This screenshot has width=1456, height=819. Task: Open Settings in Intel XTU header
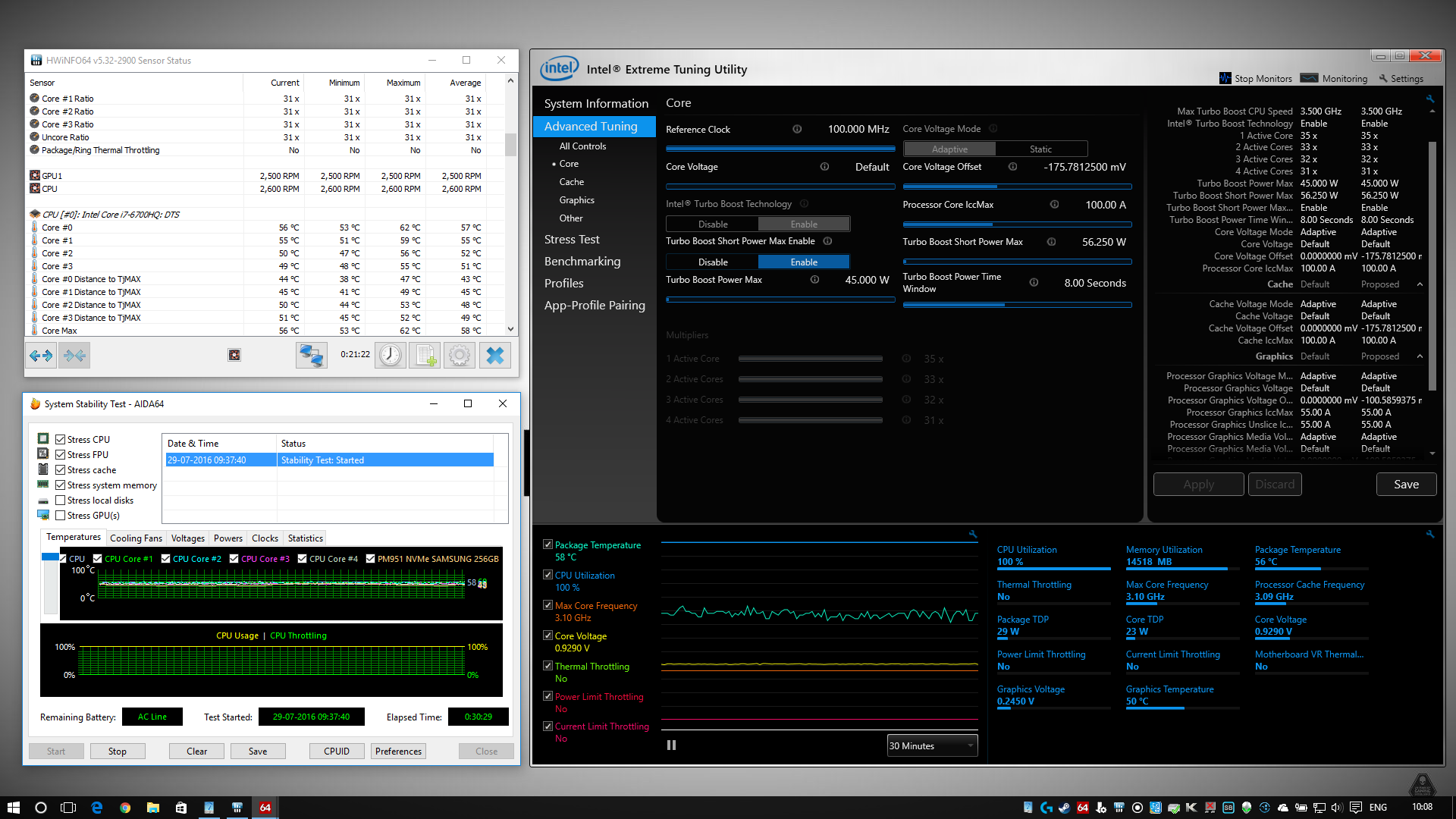1401,78
